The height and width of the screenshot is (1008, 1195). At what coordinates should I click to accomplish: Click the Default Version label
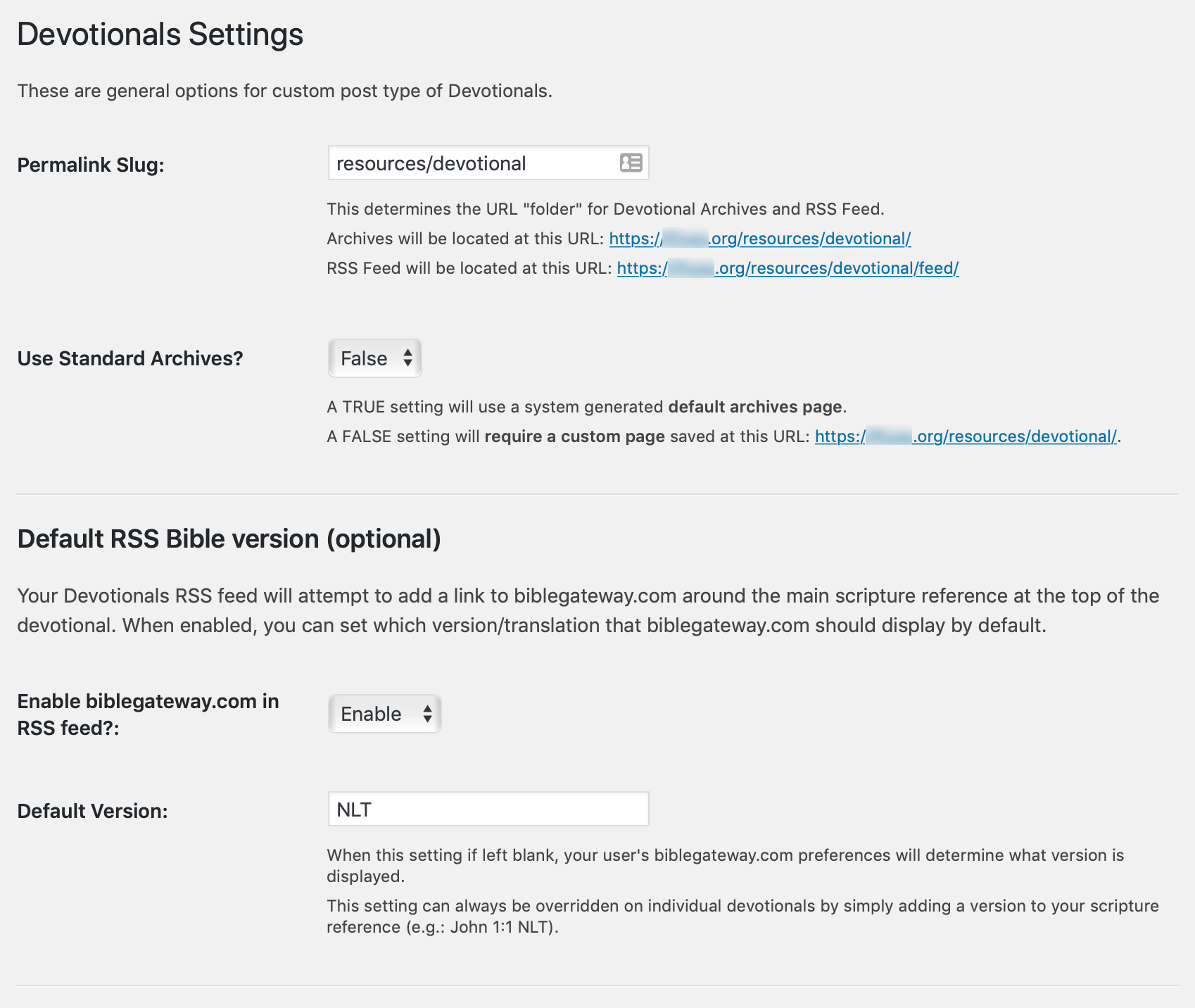coord(93,811)
